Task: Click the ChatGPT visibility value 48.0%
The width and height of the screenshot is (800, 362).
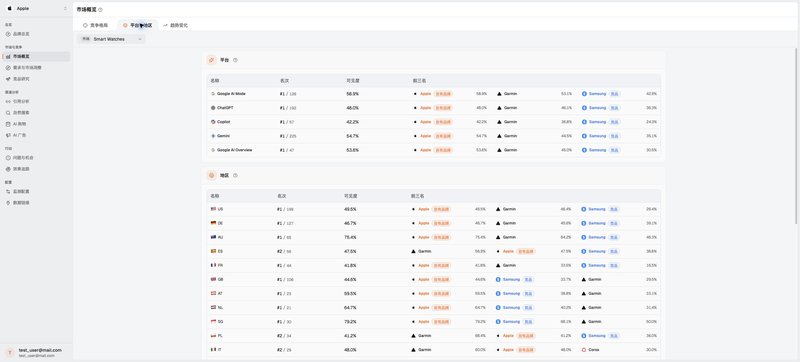Action: click(x=353, y=108)
